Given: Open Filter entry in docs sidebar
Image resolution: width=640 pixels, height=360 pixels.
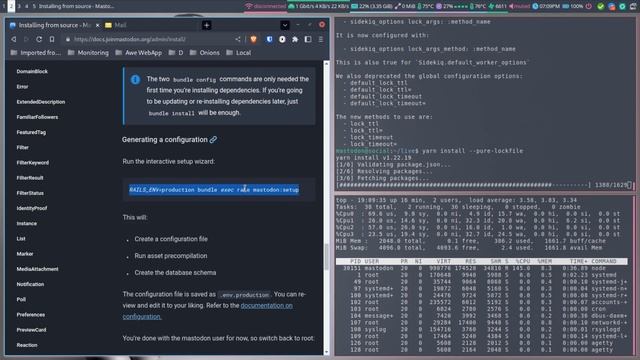Looking at the screenshot, I should [22, 147].
